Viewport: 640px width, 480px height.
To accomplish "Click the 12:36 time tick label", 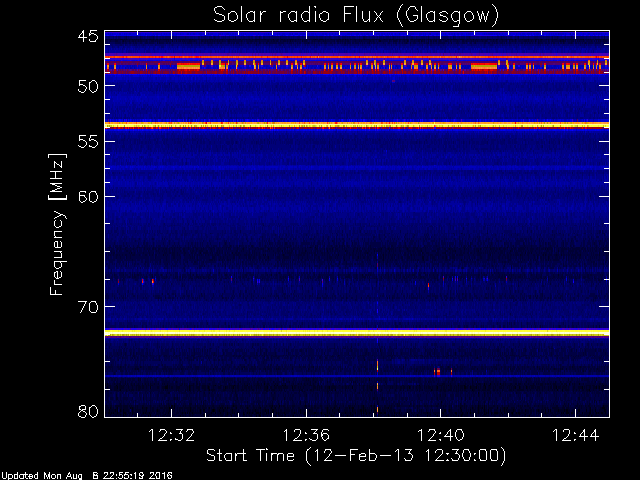I will tap(306, 435).
